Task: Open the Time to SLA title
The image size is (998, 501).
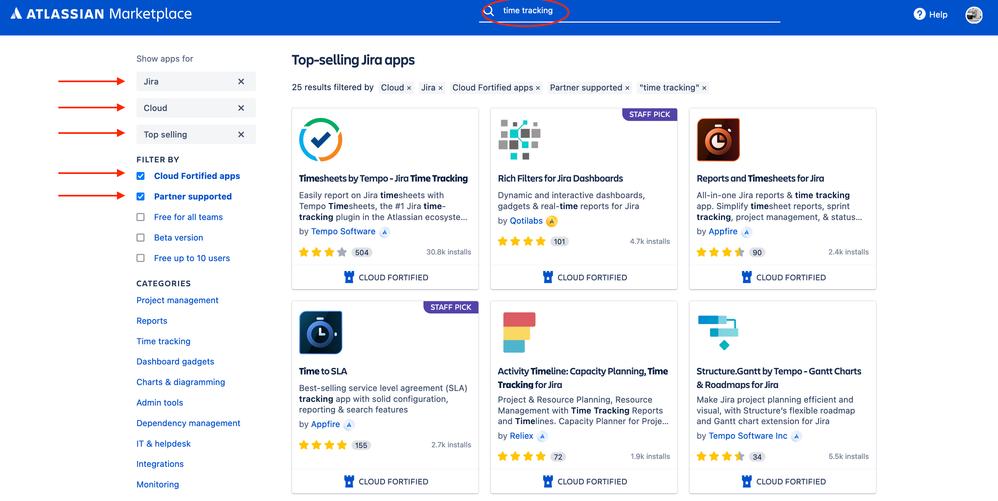Action: click(323, 371)
